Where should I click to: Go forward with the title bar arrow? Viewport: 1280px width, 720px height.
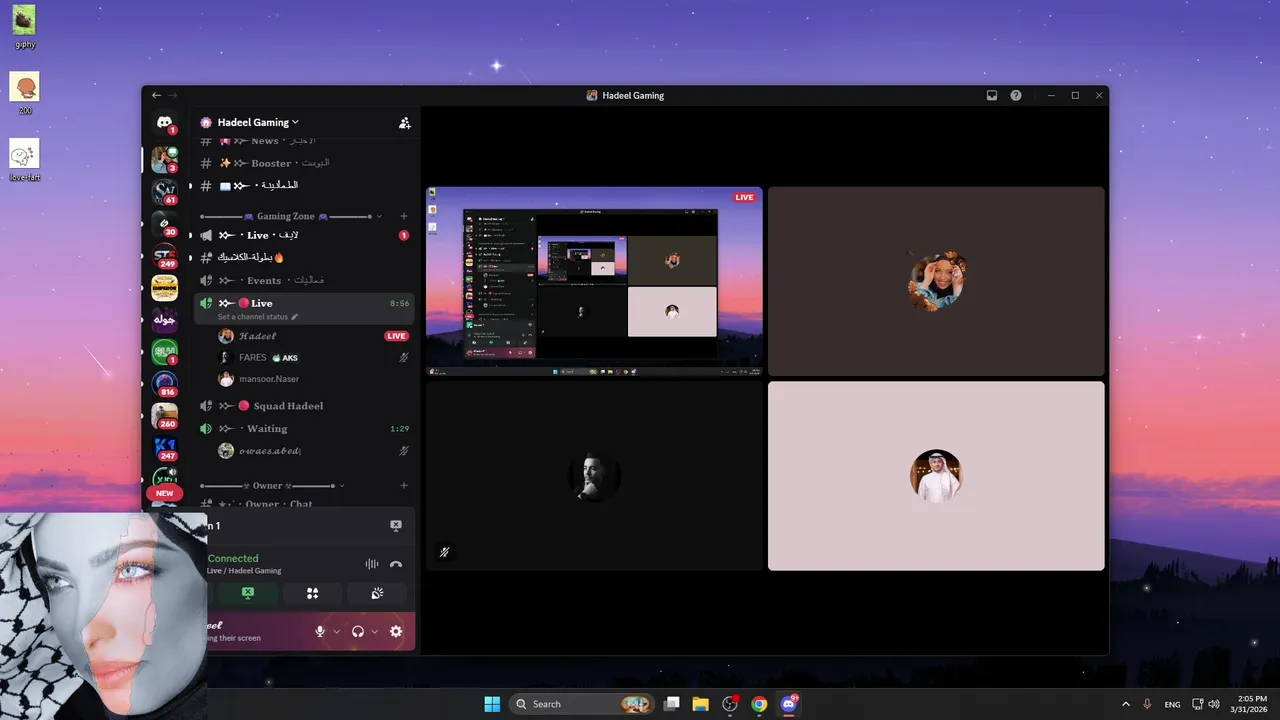(173, 95)
